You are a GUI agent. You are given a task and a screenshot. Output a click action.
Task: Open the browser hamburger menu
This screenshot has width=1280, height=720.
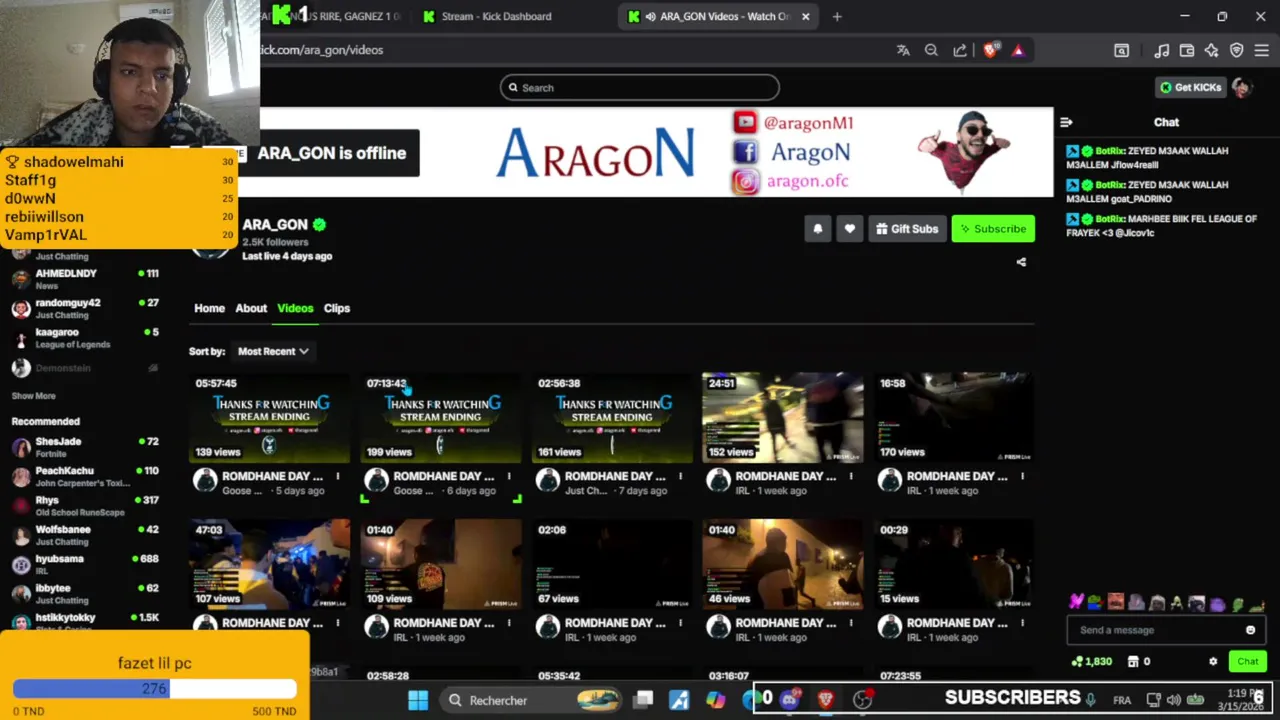click(x=1262, y=50)
